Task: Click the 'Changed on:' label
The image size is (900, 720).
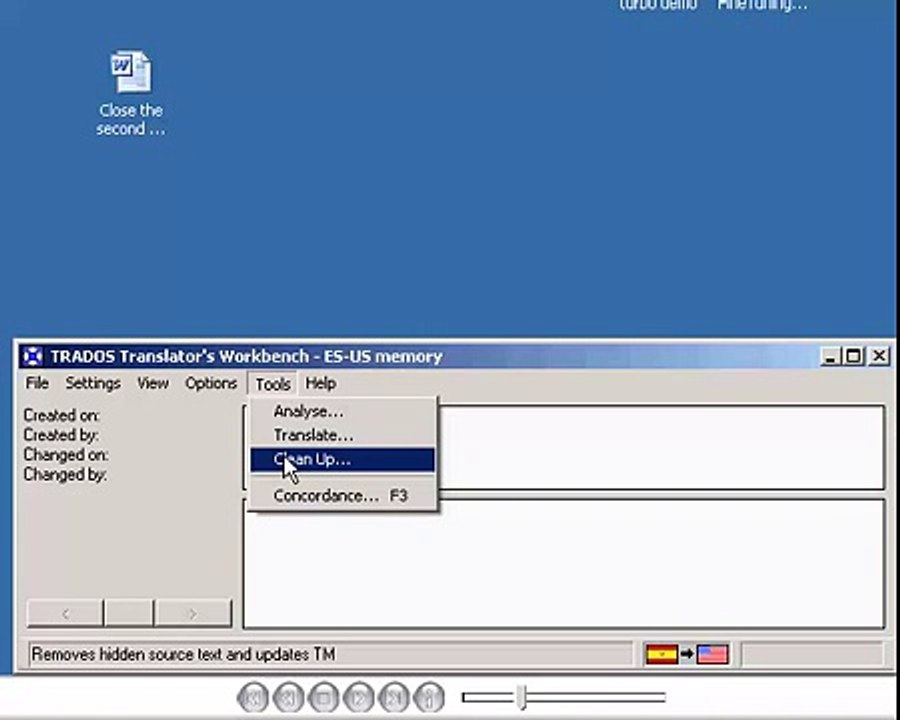Action: click(x=66, y=455)
